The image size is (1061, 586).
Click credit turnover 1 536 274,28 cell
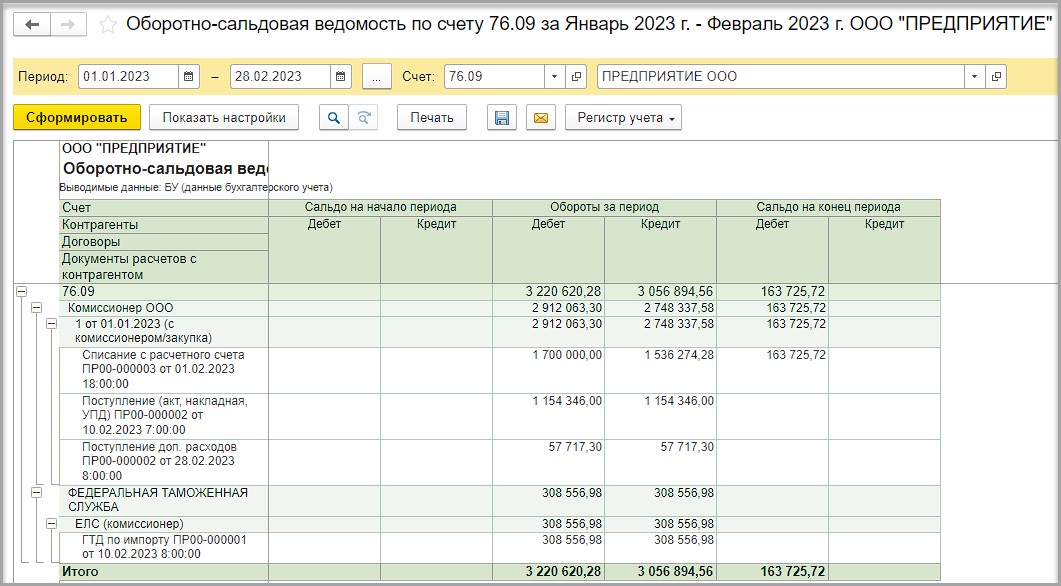pyautogui.click(x=660, y=369)
